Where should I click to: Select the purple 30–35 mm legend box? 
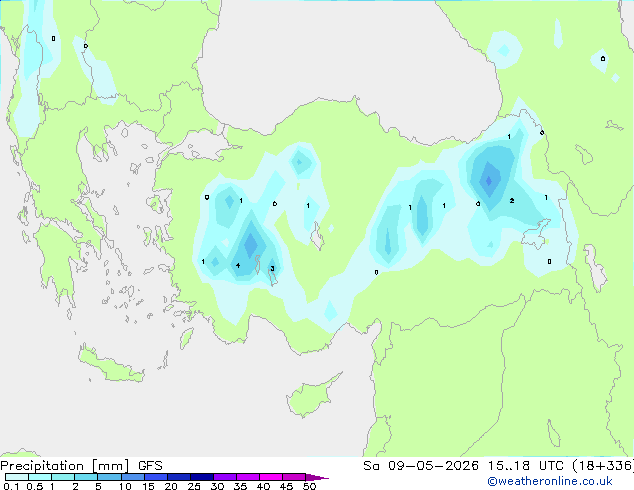click(x=225, y=477)
